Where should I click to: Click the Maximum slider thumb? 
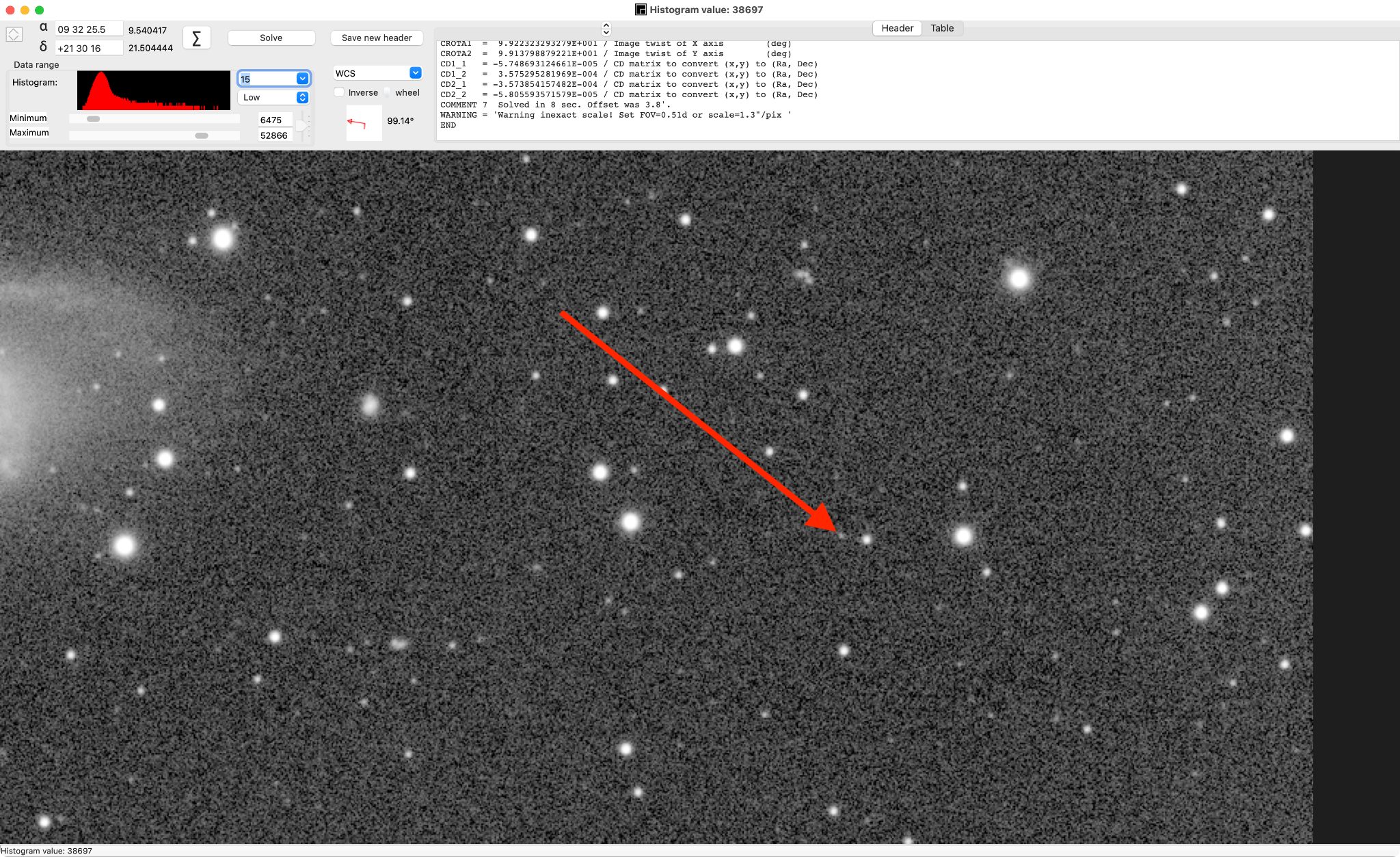pos(202,135)
